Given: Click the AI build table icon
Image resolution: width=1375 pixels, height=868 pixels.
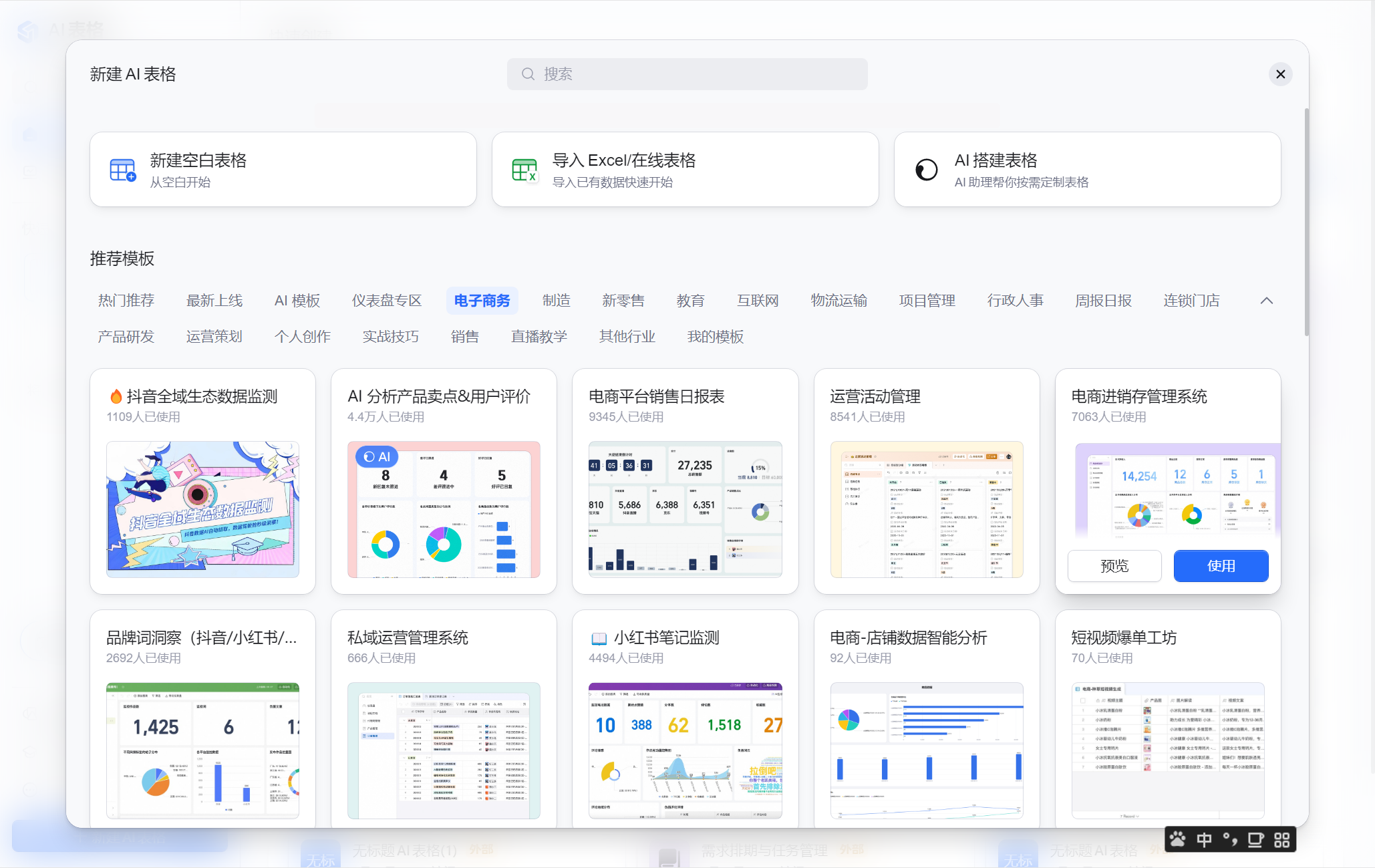Looking at the screenshot, I should click(926, 170).
